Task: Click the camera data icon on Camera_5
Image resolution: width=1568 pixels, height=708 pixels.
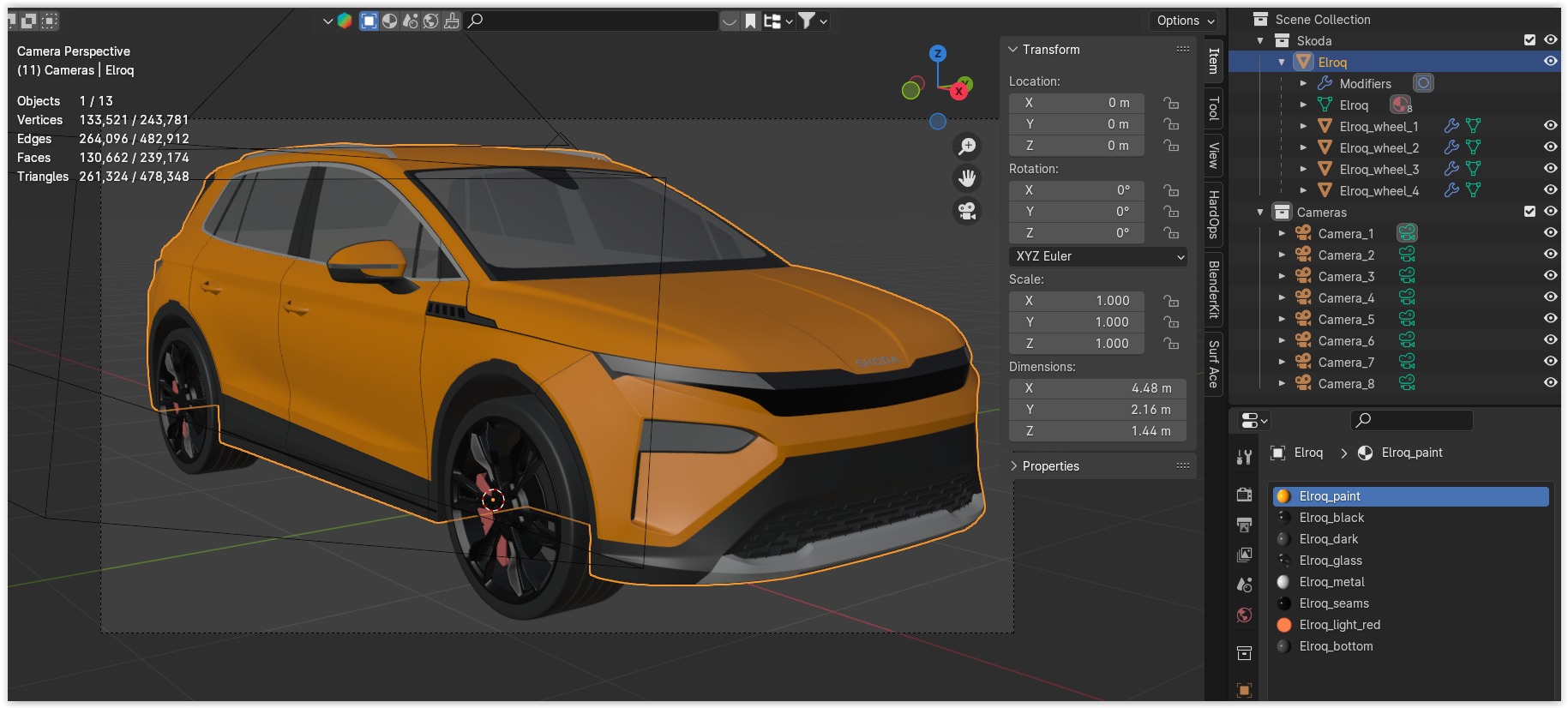Action: click(x=1407, y=319)
